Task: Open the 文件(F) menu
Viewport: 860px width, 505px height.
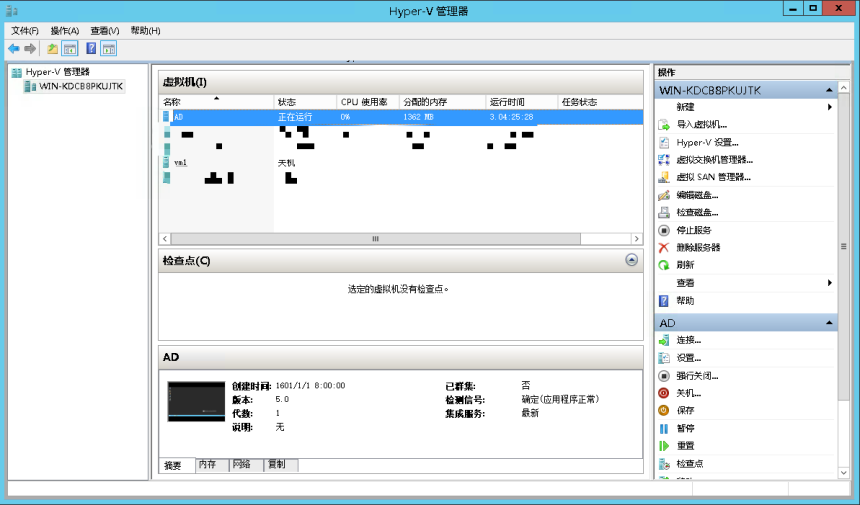Action: coord(25,31)
